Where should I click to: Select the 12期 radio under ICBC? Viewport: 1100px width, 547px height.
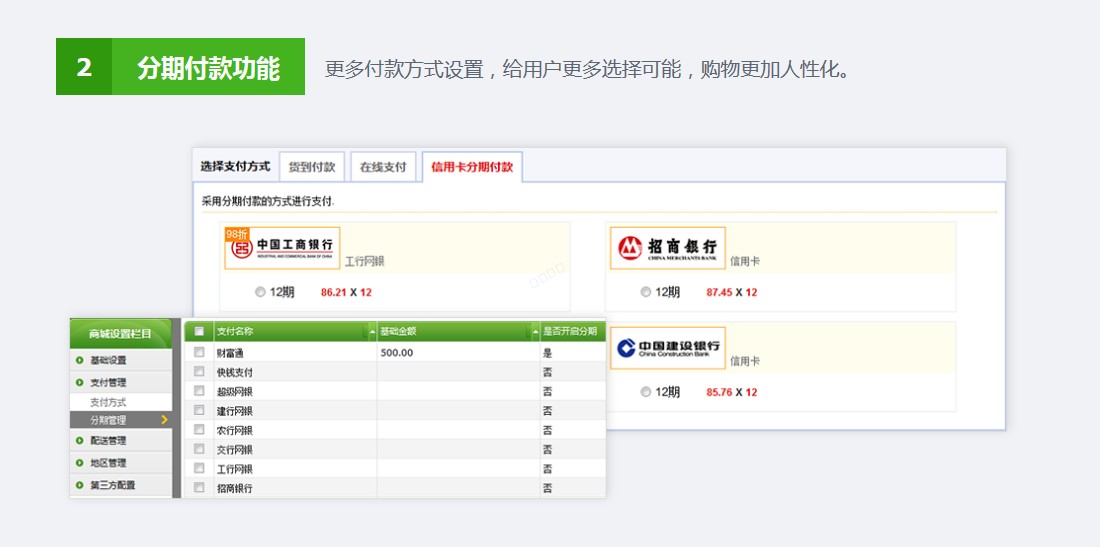pyautogui.click(x=260, y=292)
